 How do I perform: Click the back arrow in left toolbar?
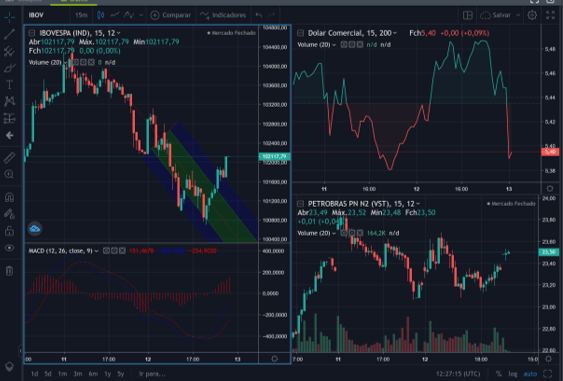[9, 135]
